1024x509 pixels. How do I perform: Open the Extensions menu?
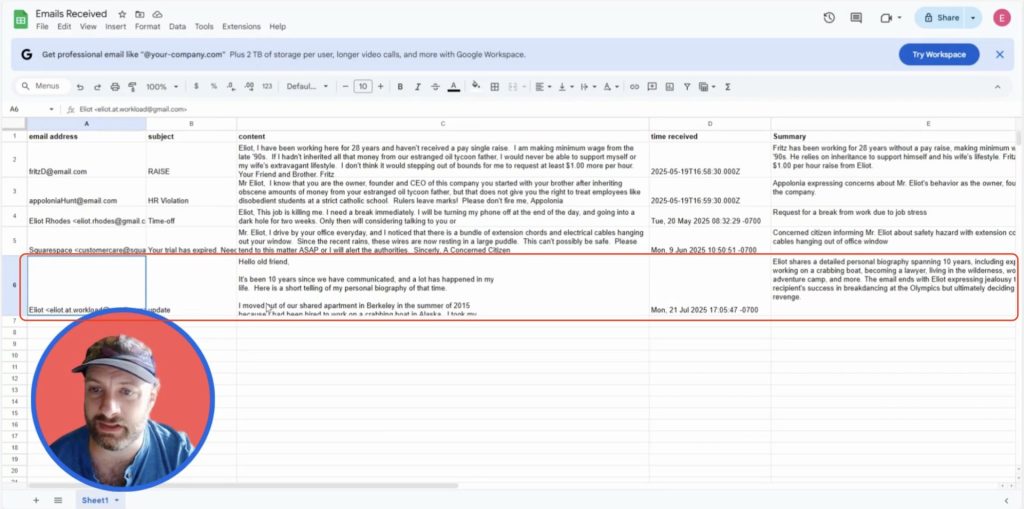241,27
